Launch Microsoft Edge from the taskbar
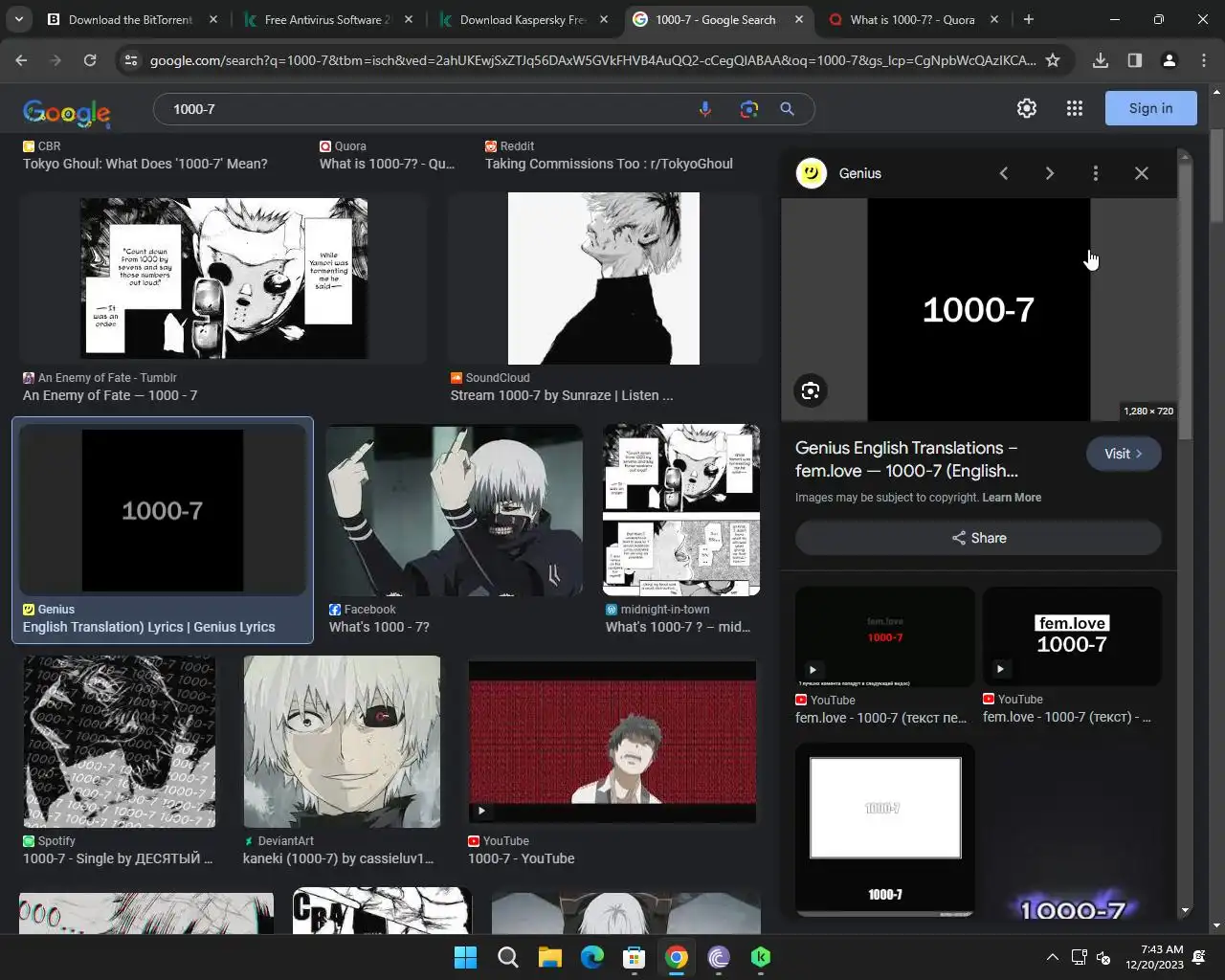This screenshot has height=980, width=1225. tap(592, 957)
